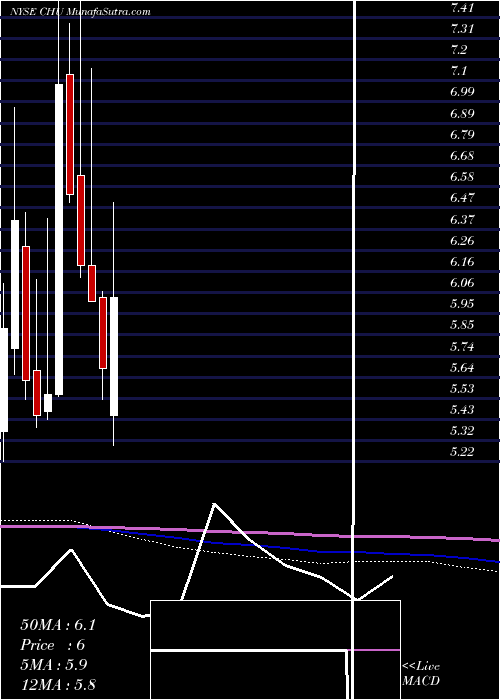Select the 5.53 price label
Image resolution: width=500 pixels, height=700 pixels.
pyautogui.click(x=462, y=389)
